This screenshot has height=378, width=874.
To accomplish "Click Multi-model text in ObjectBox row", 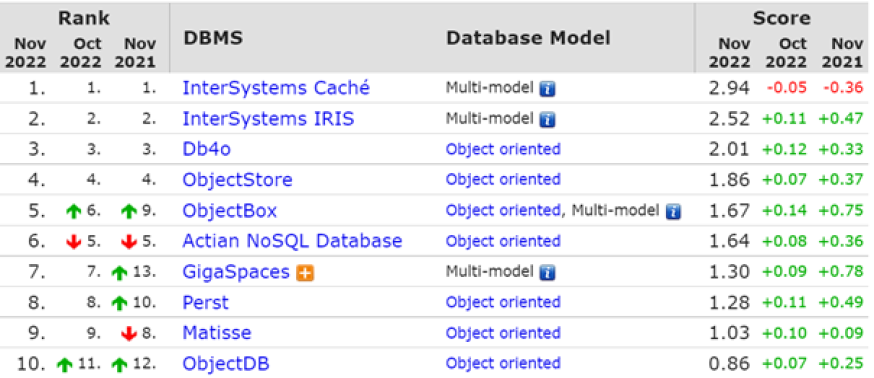I will (x=616, y=210).
